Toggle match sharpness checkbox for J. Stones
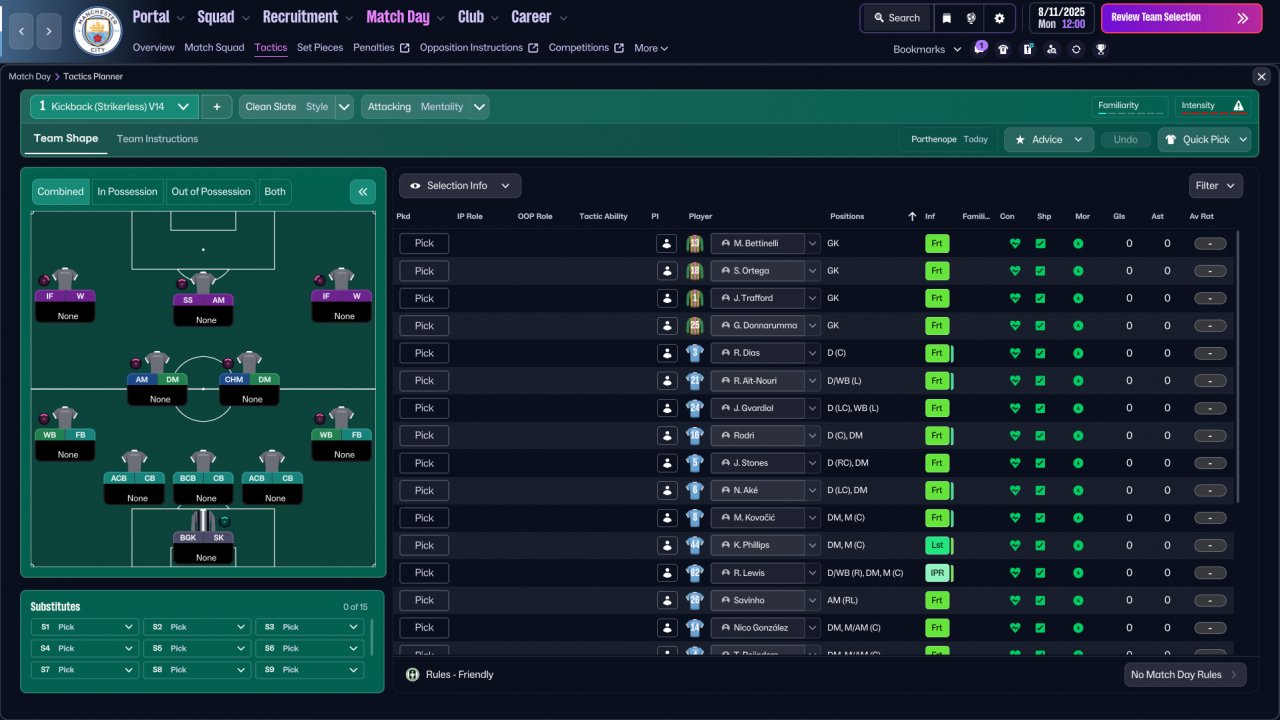The height and width of the screenshot is (720, 1280). (1040, 463)
